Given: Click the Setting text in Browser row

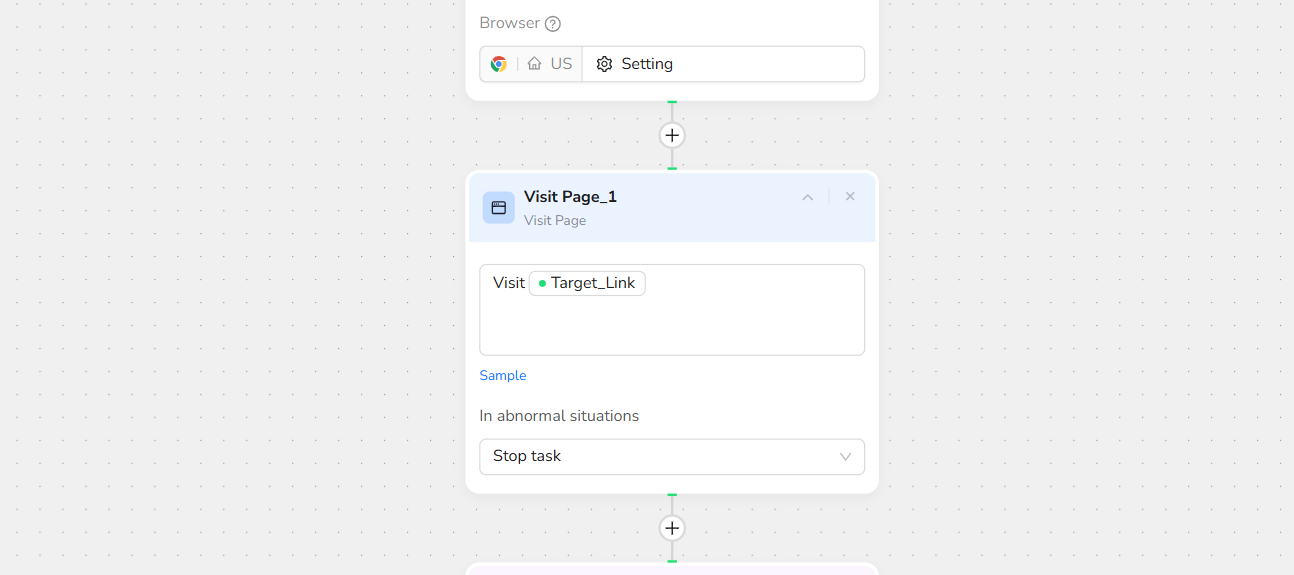Looking at the screenshot, I should click(647, 64).
